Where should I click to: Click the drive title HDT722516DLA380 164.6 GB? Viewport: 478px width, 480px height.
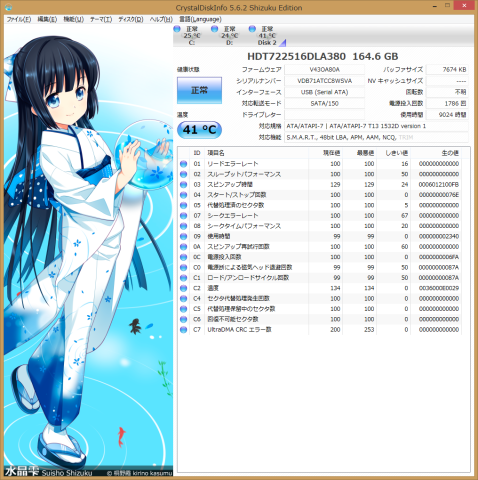click(323, 56)
